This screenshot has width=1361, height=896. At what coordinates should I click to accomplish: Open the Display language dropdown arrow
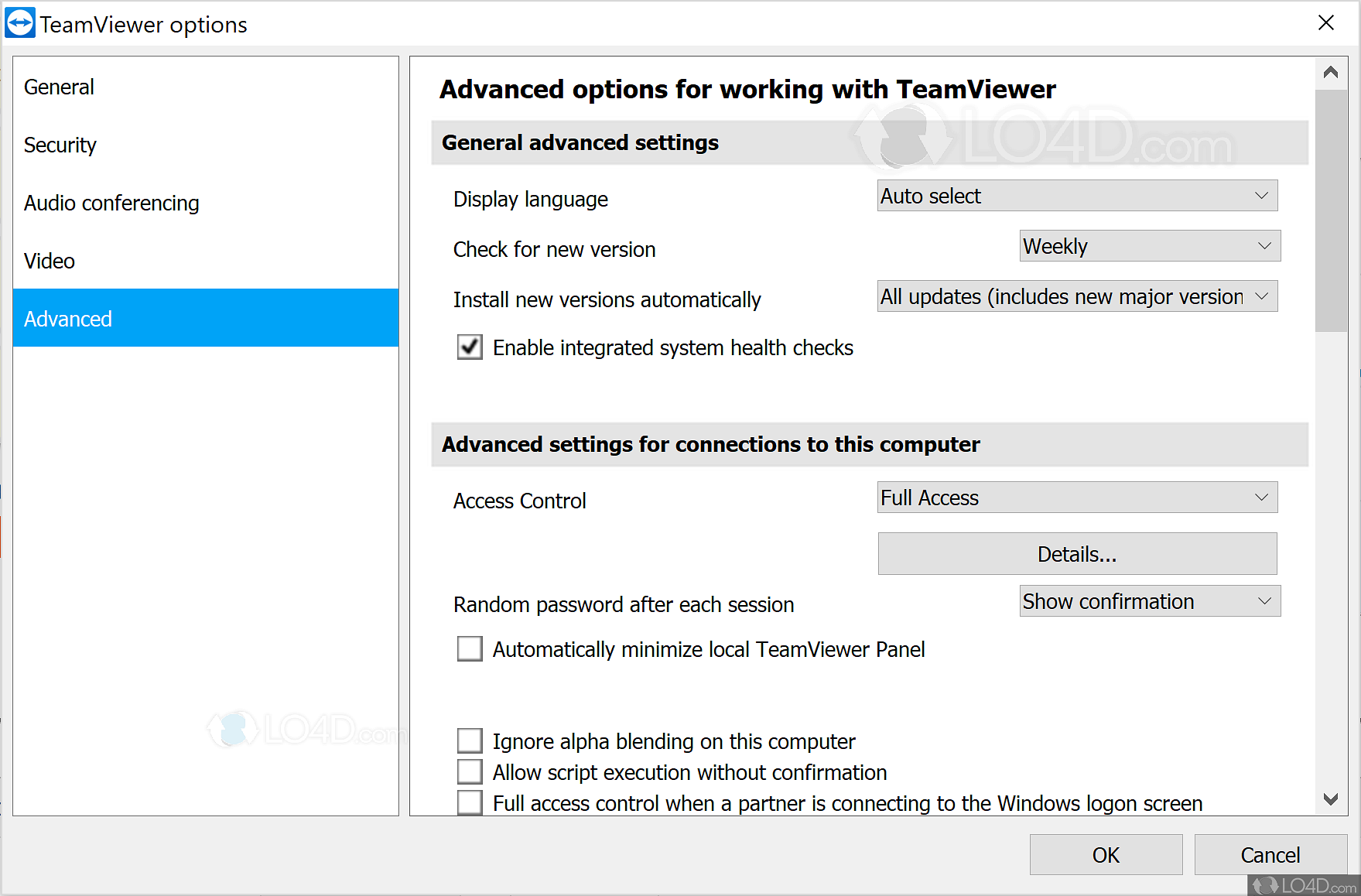click(1261, 195)
